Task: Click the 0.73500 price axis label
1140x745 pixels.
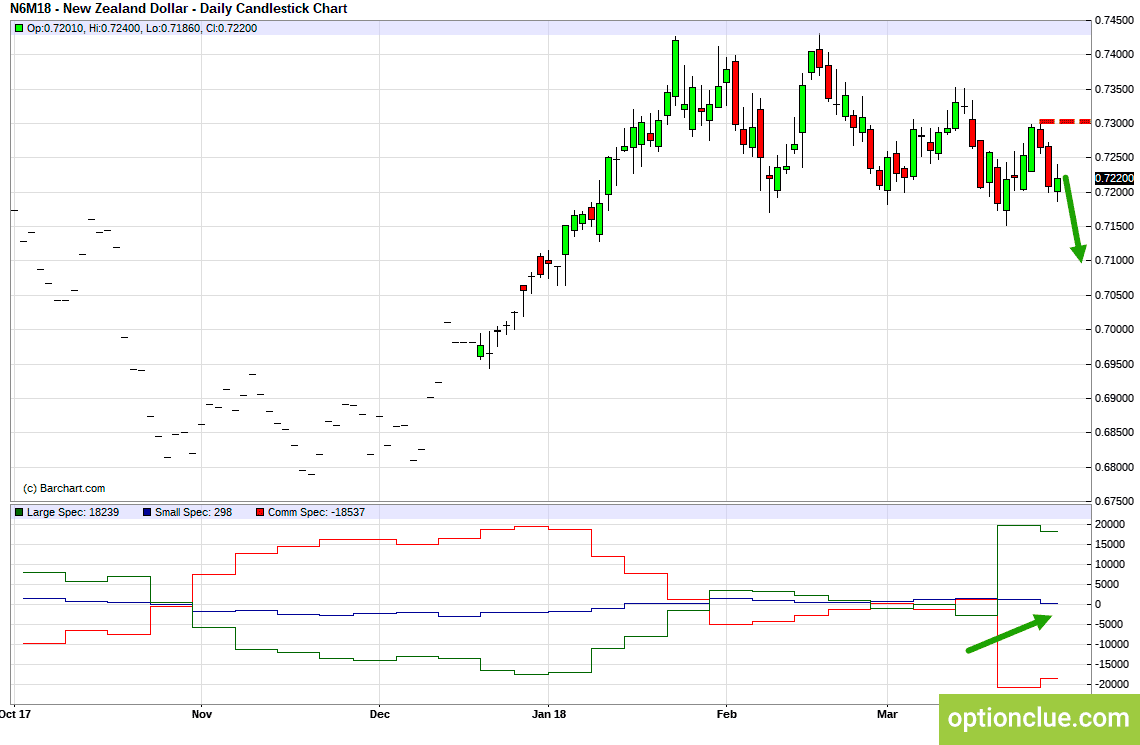Action: click(1116, 89)
